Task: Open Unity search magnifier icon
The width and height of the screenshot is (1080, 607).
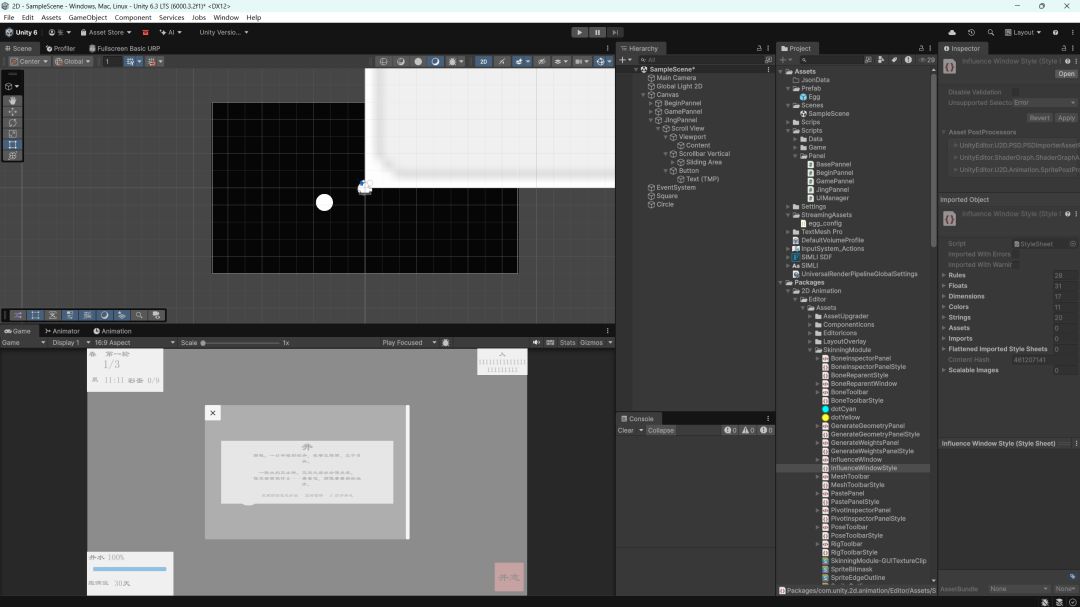Action: [990, 32]
